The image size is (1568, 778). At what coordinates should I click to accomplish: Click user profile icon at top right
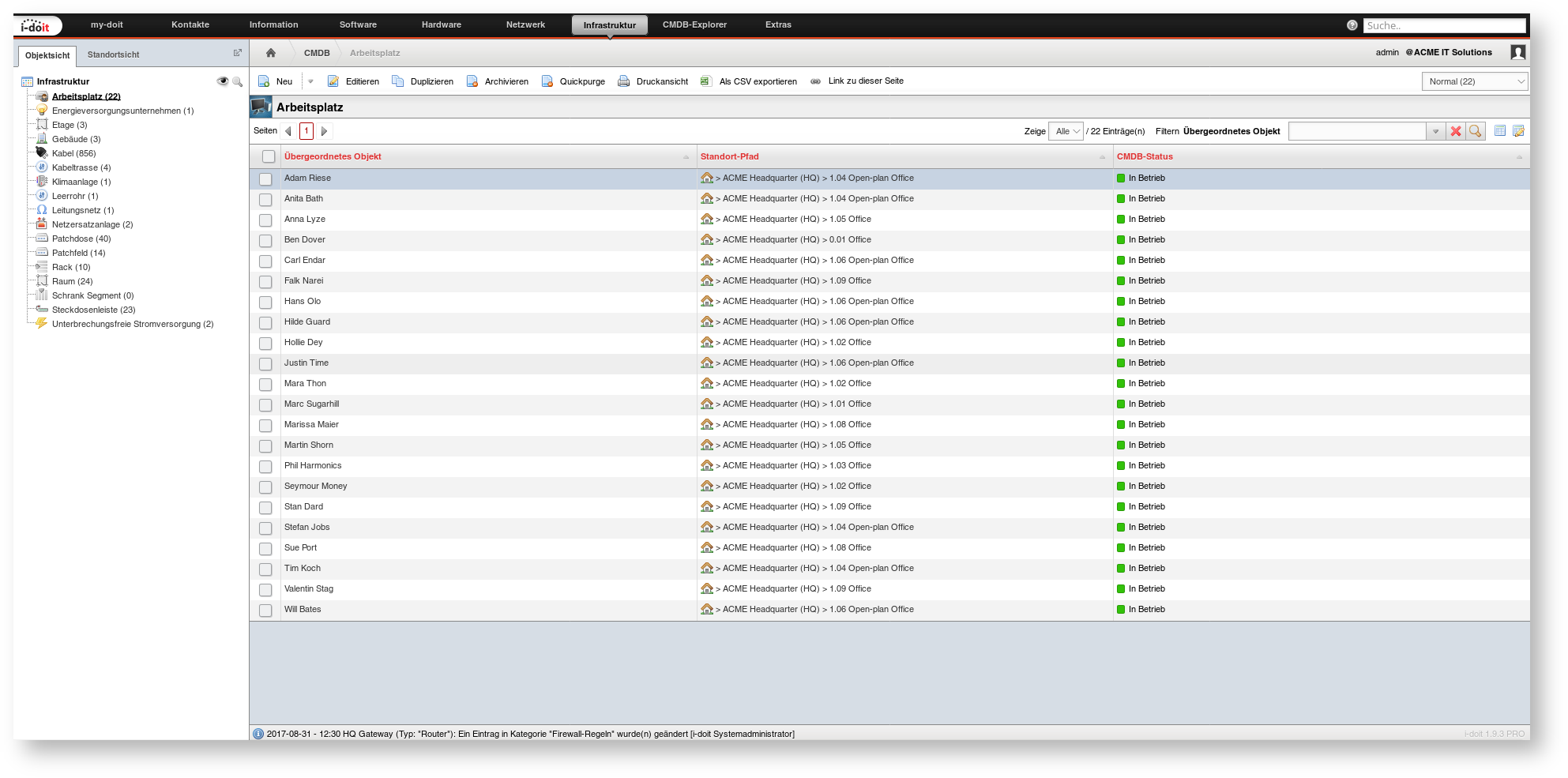tap(1517, 52)
